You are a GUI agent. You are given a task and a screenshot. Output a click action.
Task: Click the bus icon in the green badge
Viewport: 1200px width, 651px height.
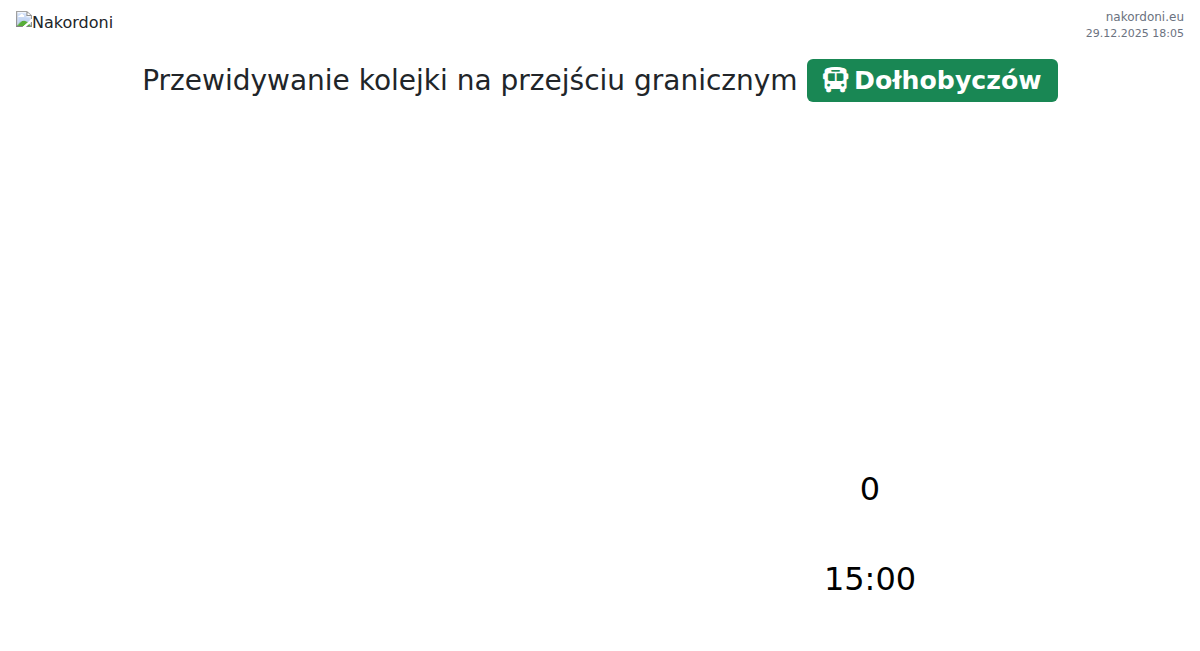[835, 80]
